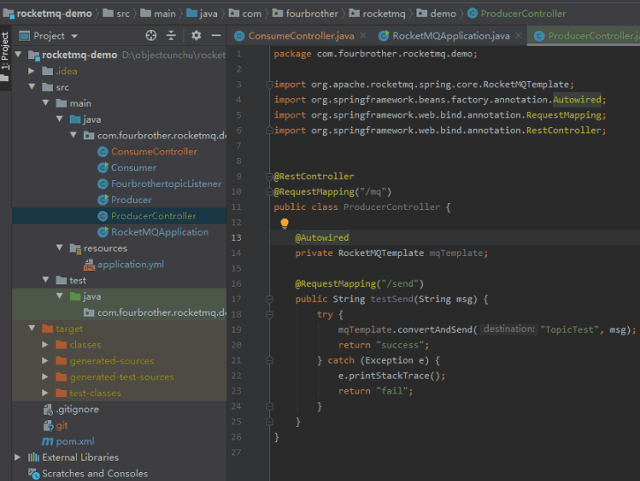
Task: Collapse the test folder
Action: pos(46,280)
